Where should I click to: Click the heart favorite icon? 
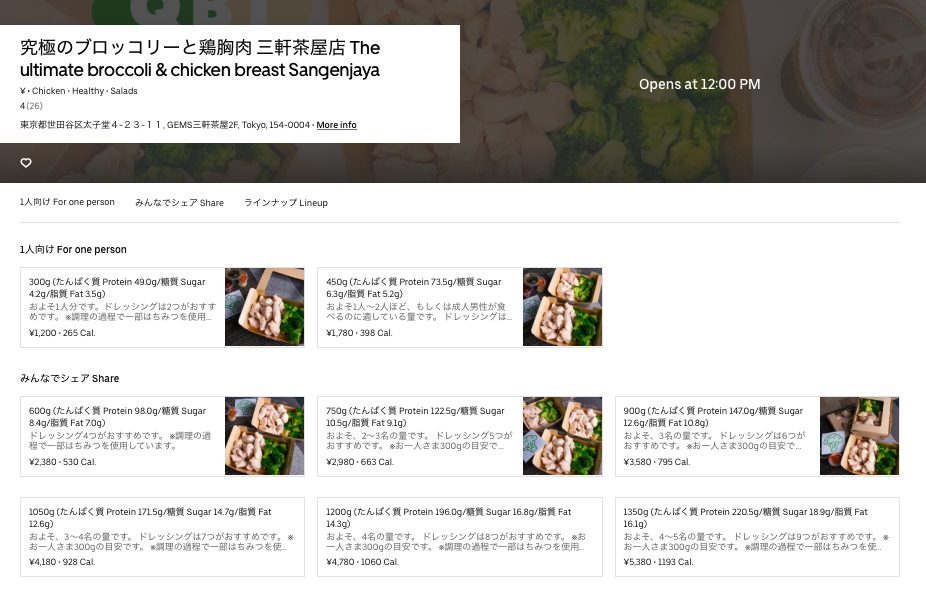tap(26, 163)
